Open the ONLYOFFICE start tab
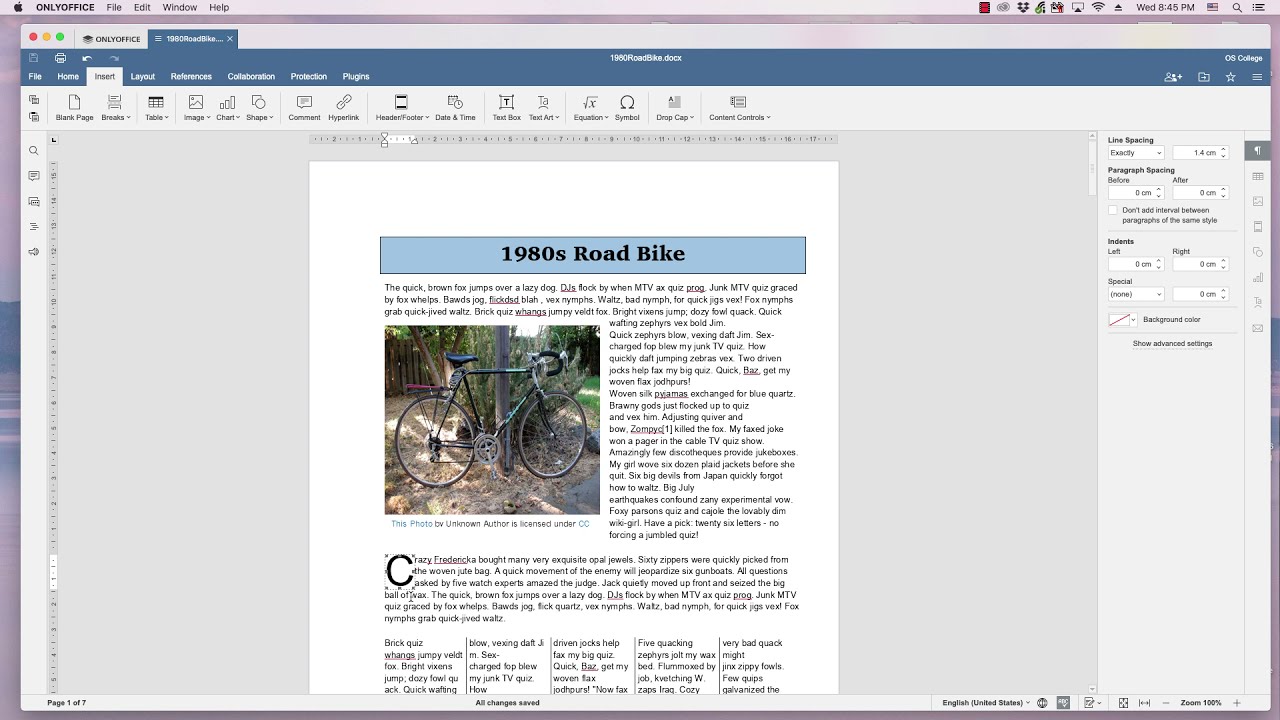Viewport: 1280px width, 720px height. coord(112,39)
